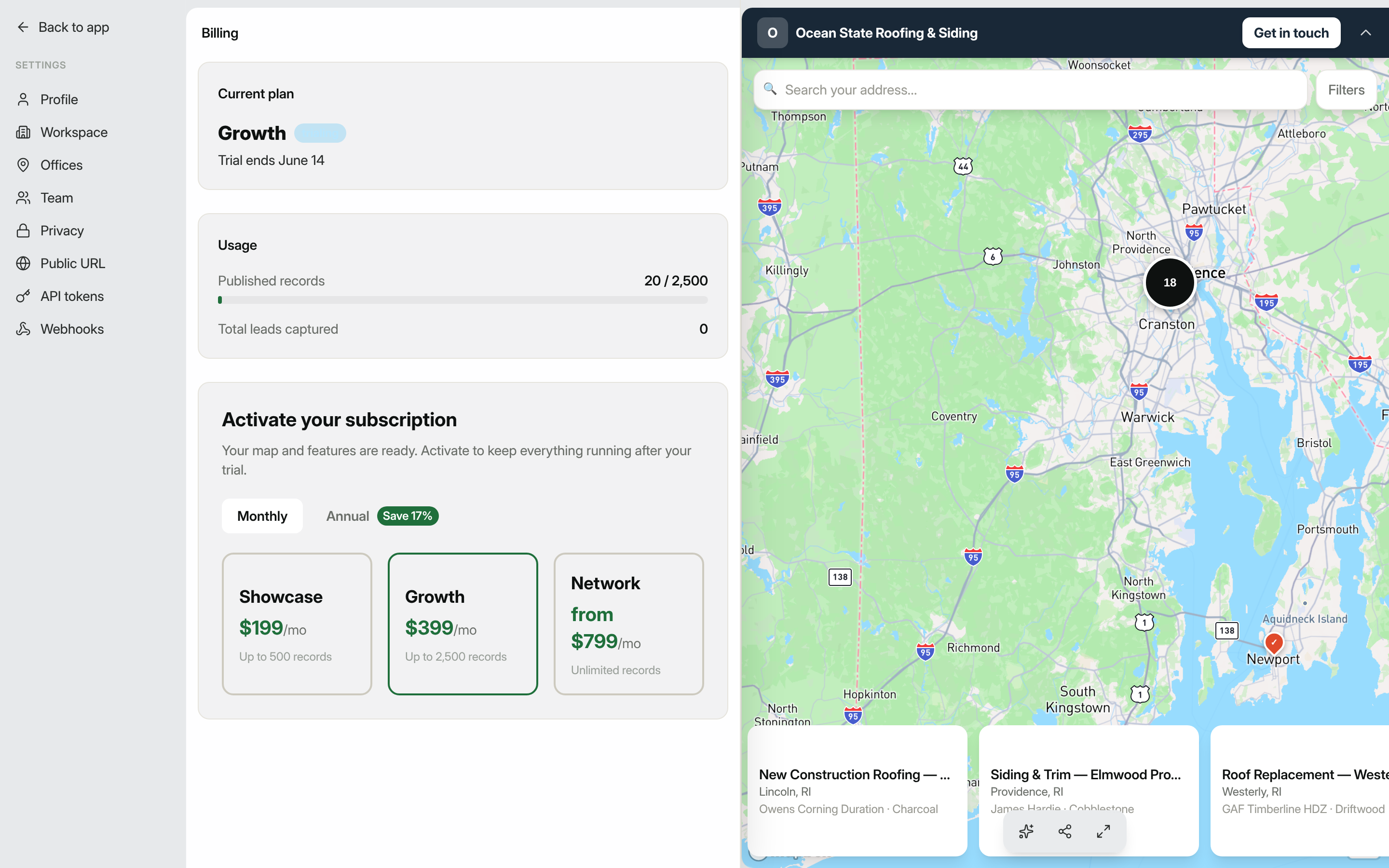This screenshot has width=1389, height=868.
Task: Click the API tokens key icon
Action: click(23, 296)
